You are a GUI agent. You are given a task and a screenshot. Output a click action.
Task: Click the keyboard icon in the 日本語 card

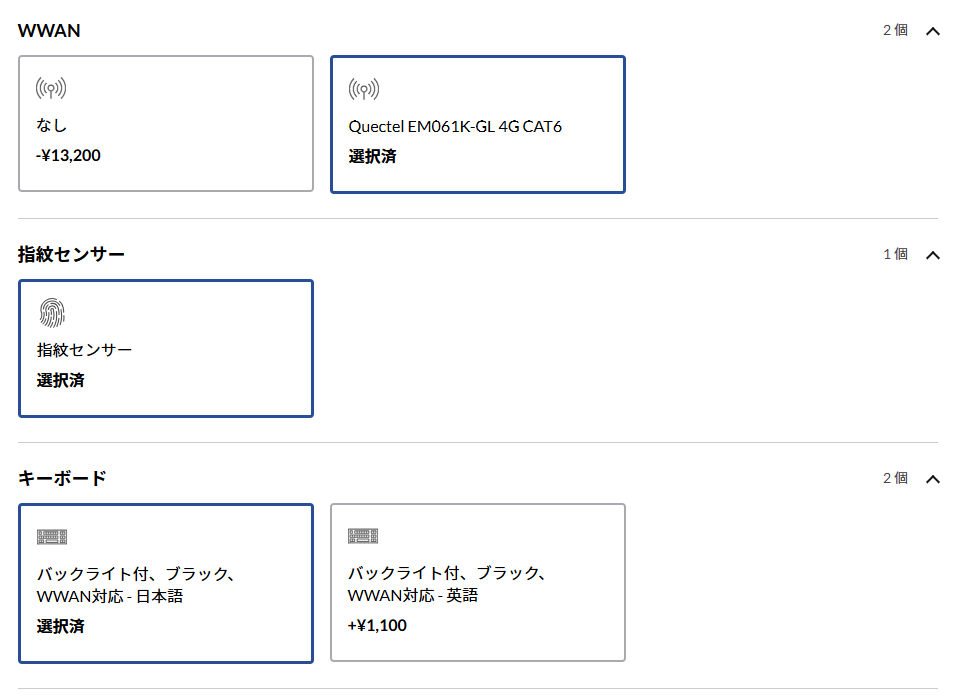click(x=52, y=537)
